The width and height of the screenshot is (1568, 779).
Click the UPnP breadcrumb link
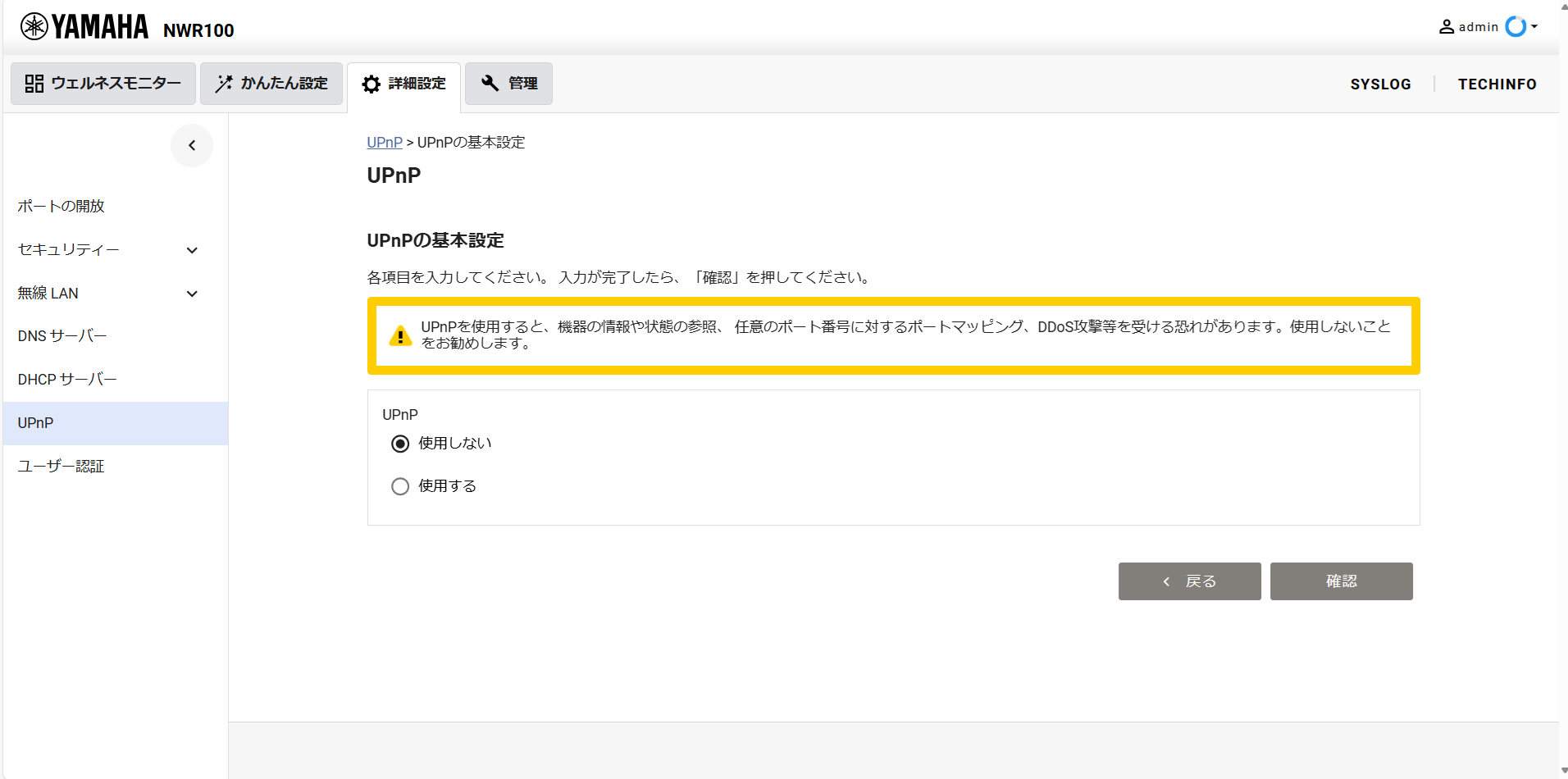coord(384,142)
